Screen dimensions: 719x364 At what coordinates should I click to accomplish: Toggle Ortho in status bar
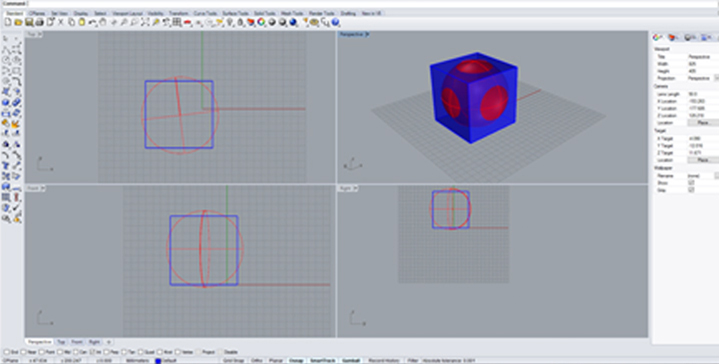(x=256, y=360)
